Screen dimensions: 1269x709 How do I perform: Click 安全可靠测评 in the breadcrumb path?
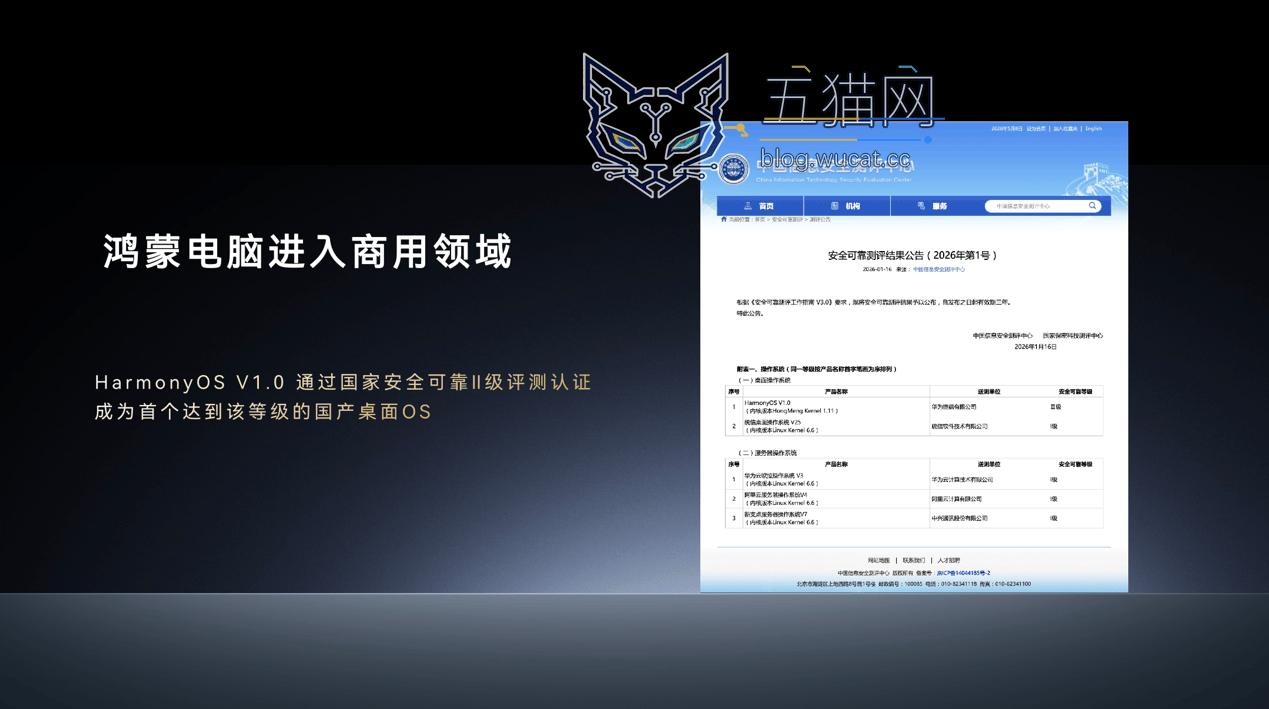(x=787, y=219)
